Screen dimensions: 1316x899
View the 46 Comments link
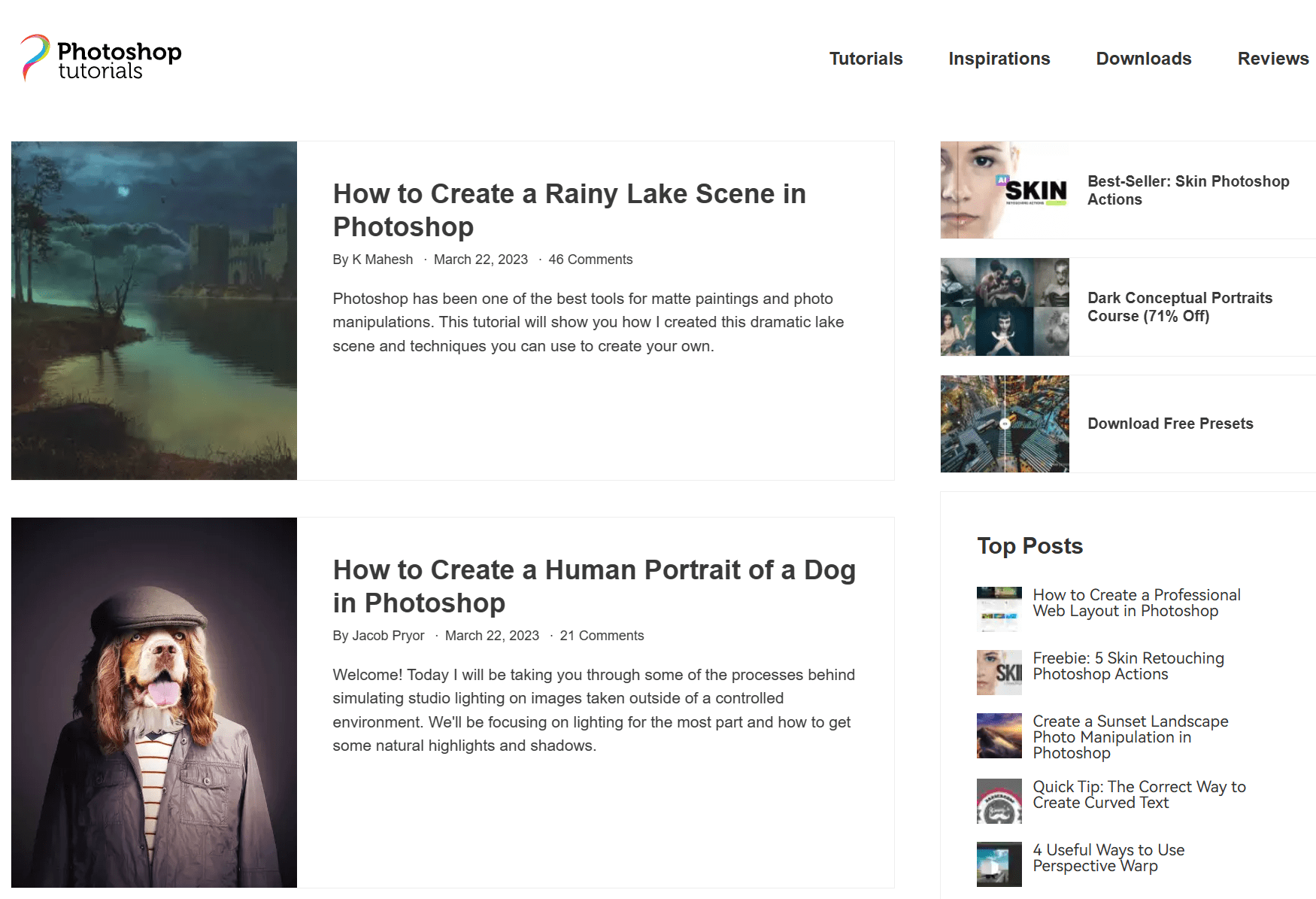click(590, 260)
